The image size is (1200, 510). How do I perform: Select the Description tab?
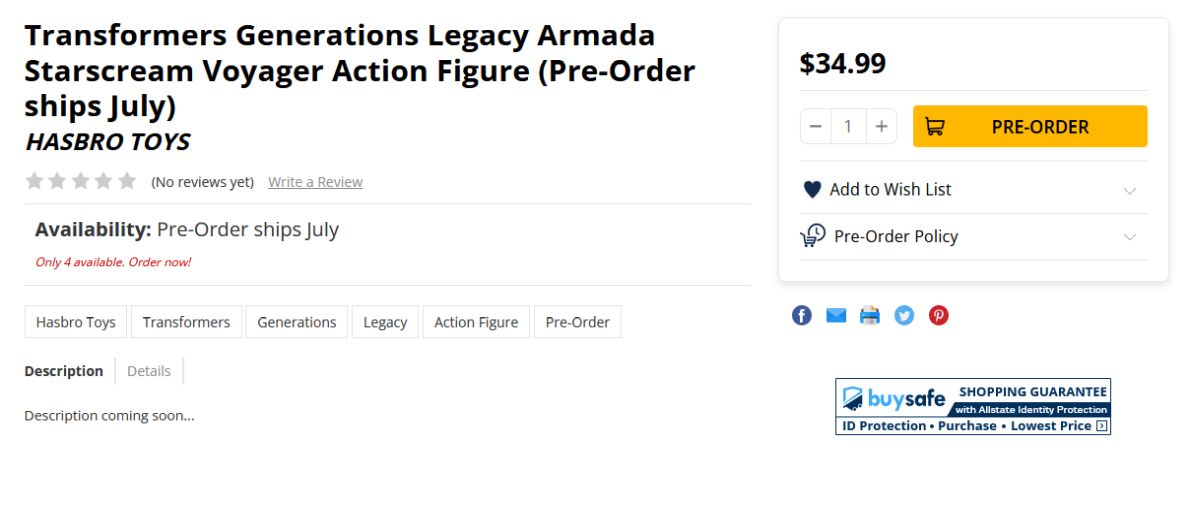[x=64, y=371]
